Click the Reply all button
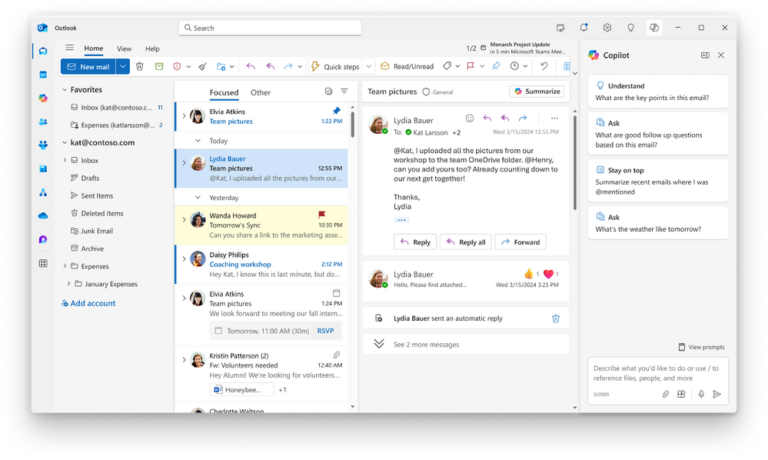This screenshot has height=460, width=768. point(467,242)
